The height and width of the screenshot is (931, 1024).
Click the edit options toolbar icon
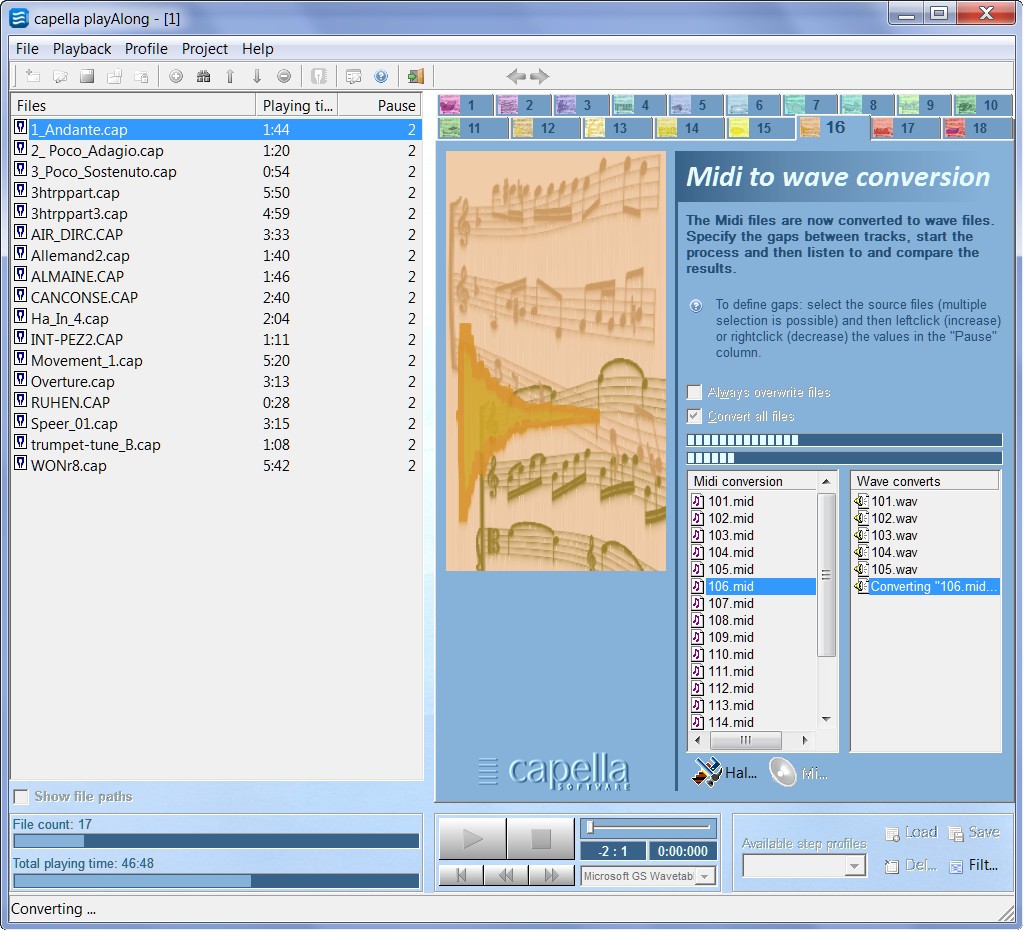coord(354,76)
